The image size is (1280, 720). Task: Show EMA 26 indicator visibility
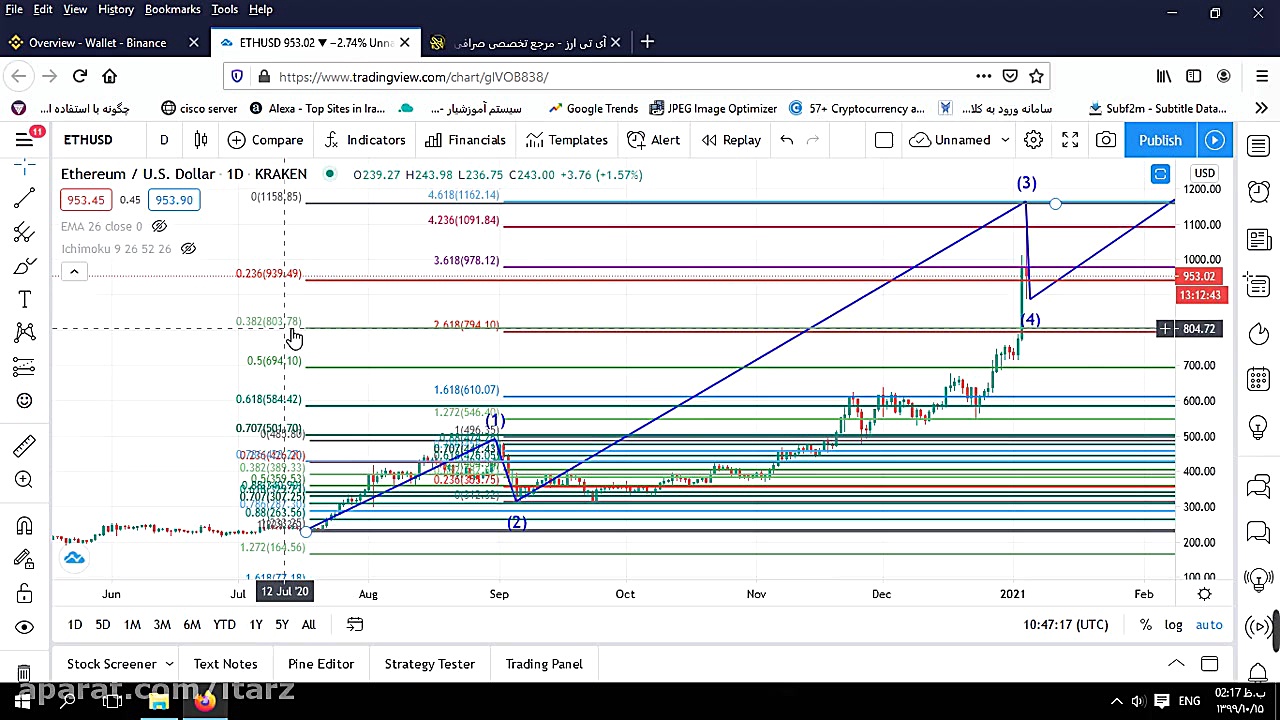159,226
